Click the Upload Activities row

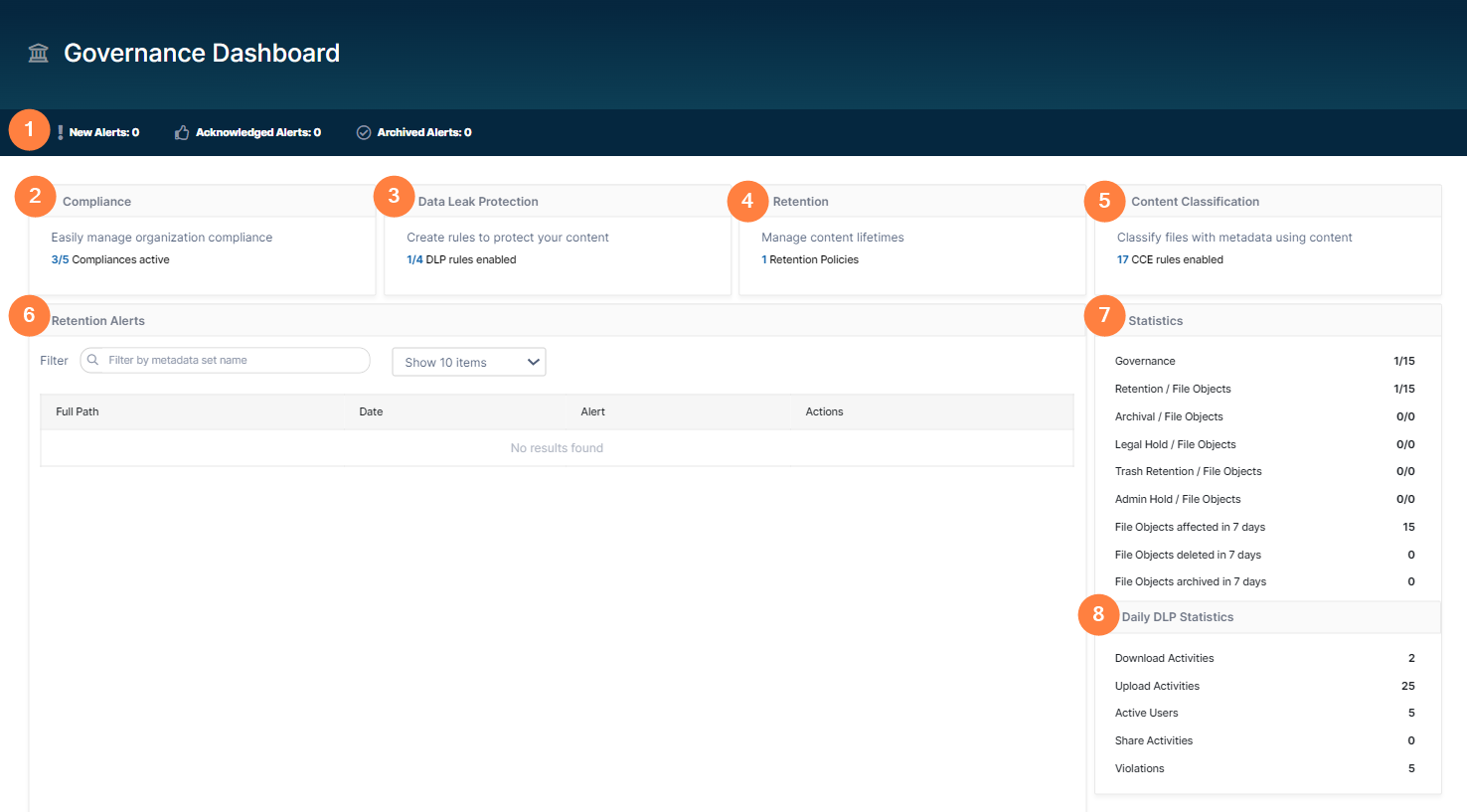1265,686
